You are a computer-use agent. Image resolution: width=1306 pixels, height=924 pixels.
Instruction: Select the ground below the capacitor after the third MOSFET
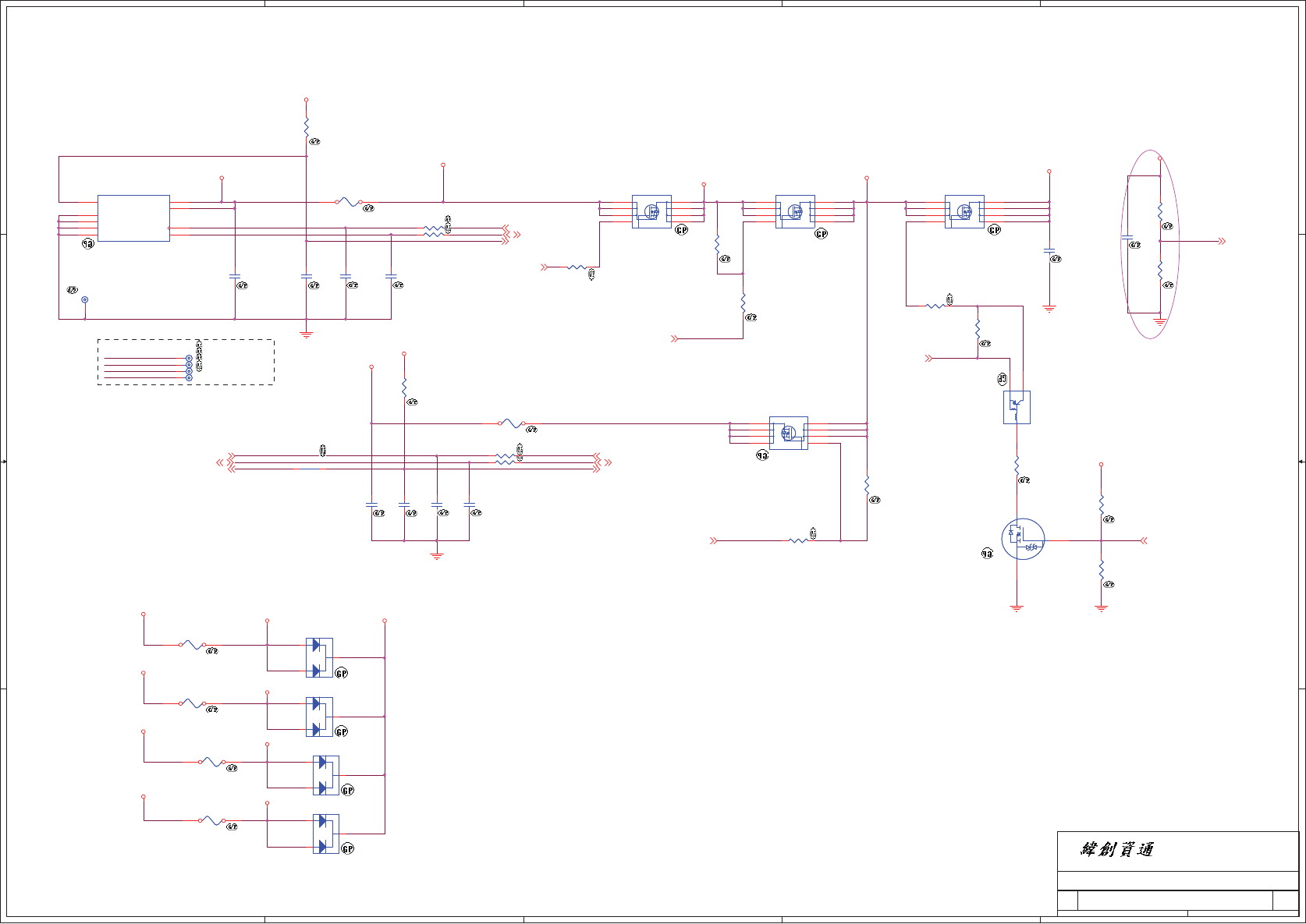(x=1049, y=309)
